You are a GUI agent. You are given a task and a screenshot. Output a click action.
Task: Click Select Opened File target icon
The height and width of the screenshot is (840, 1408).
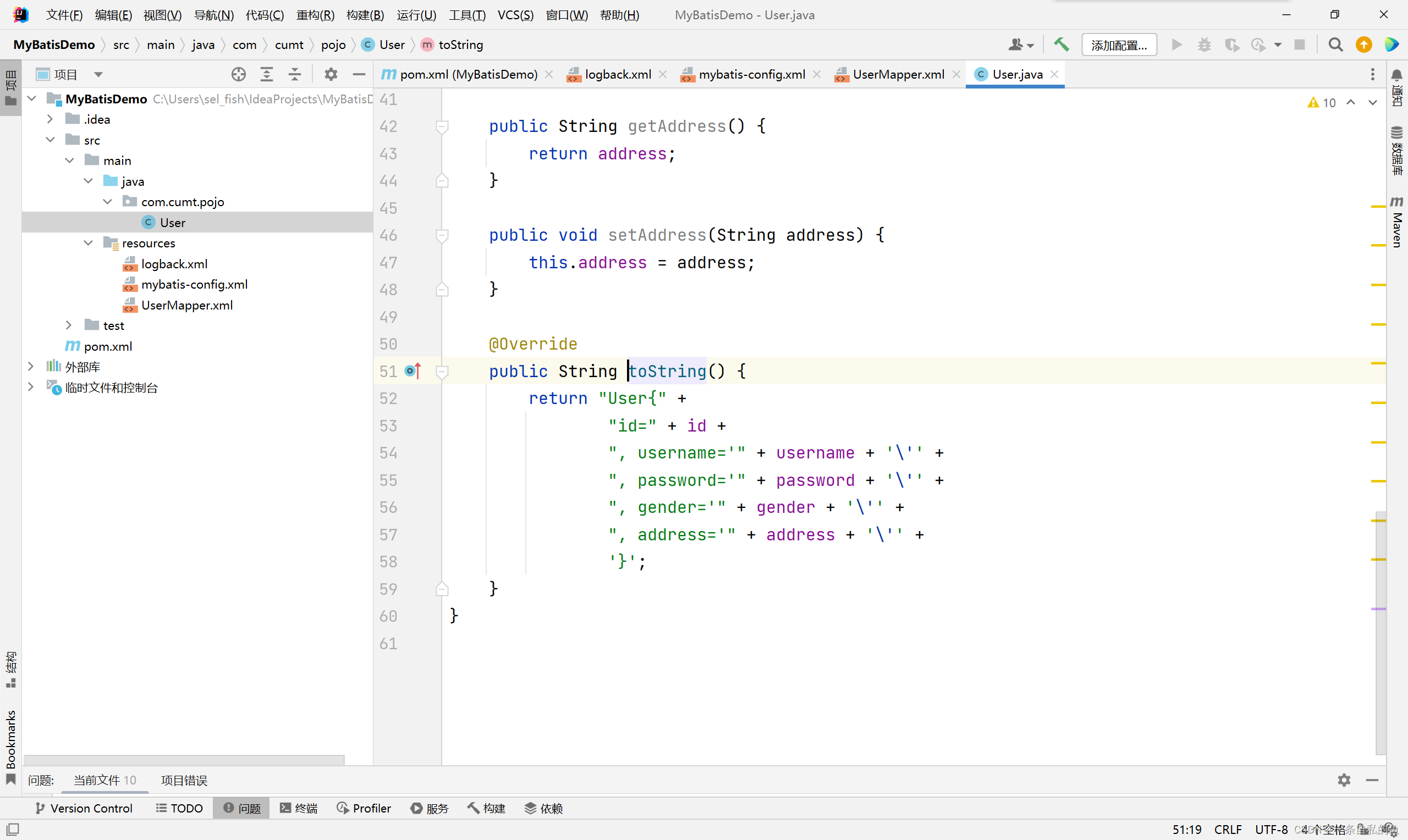pyautogui.click(x=239, y=74)
